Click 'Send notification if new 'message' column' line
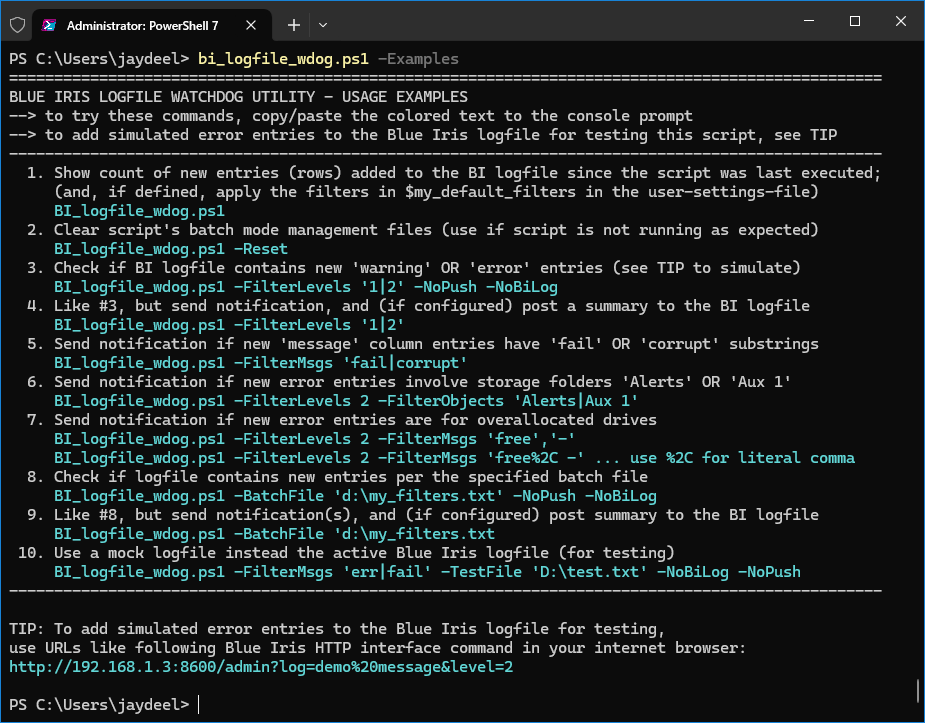This screenshot has height=723, width=925. (437, 344)
